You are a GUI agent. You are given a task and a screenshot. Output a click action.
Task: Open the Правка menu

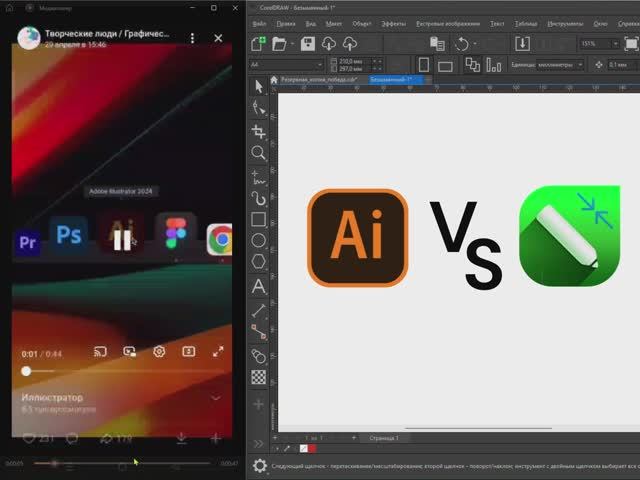286,24
